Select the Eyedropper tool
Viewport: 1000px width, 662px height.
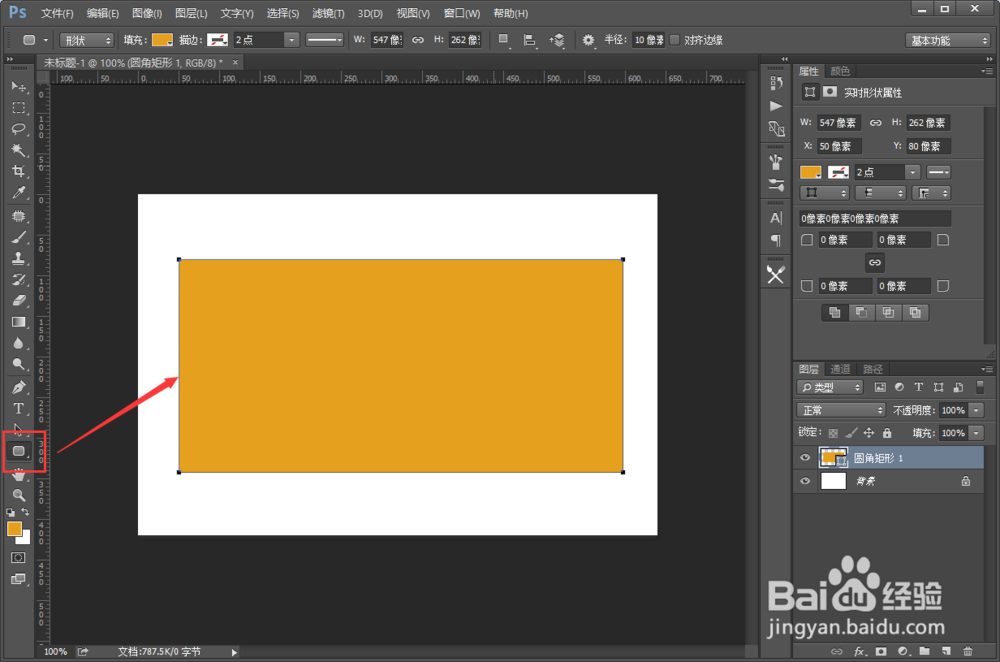click(18, 193)
